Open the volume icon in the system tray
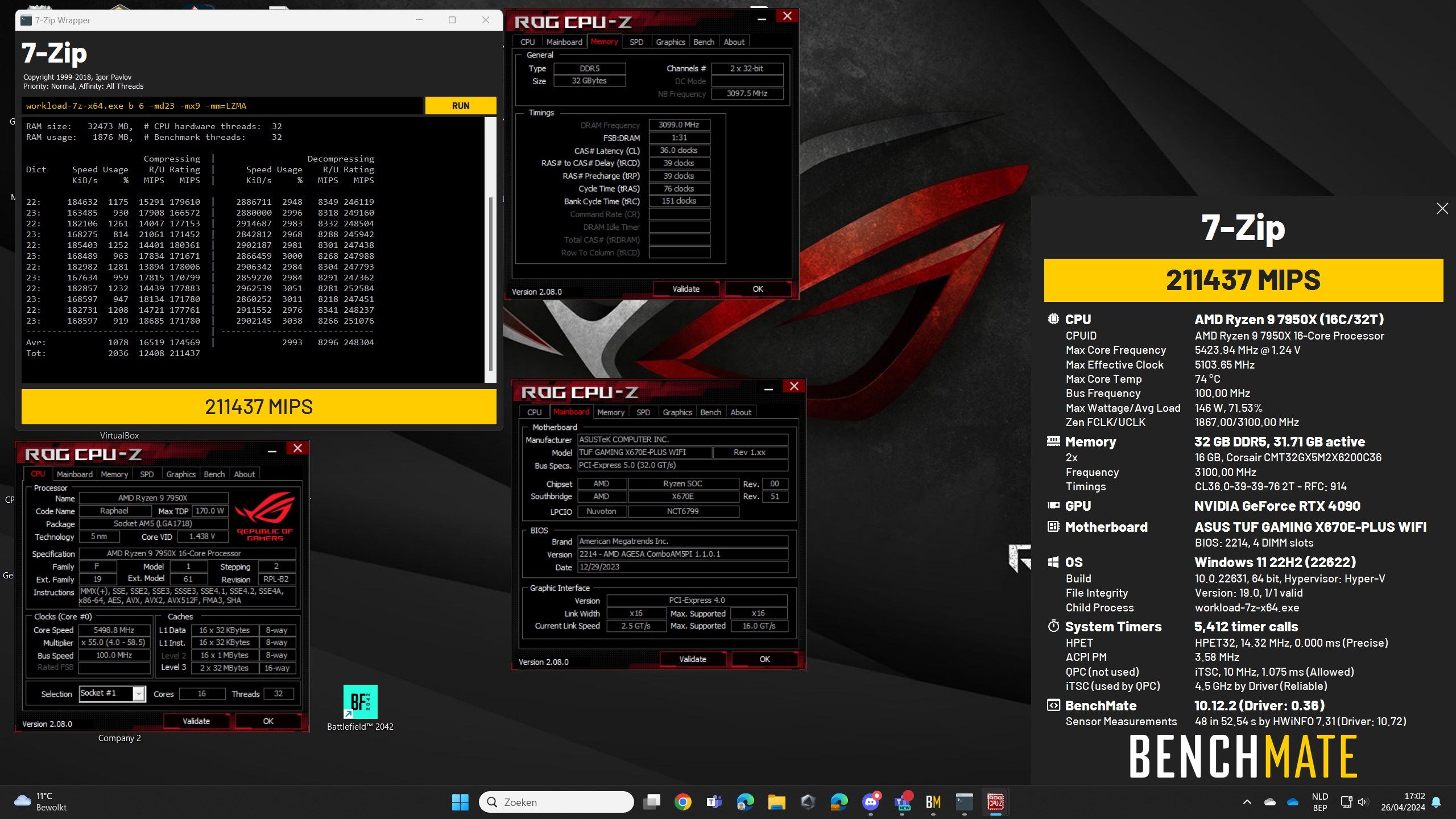This screenshot has width=1456, height=819. click(x=1363, y=802)
